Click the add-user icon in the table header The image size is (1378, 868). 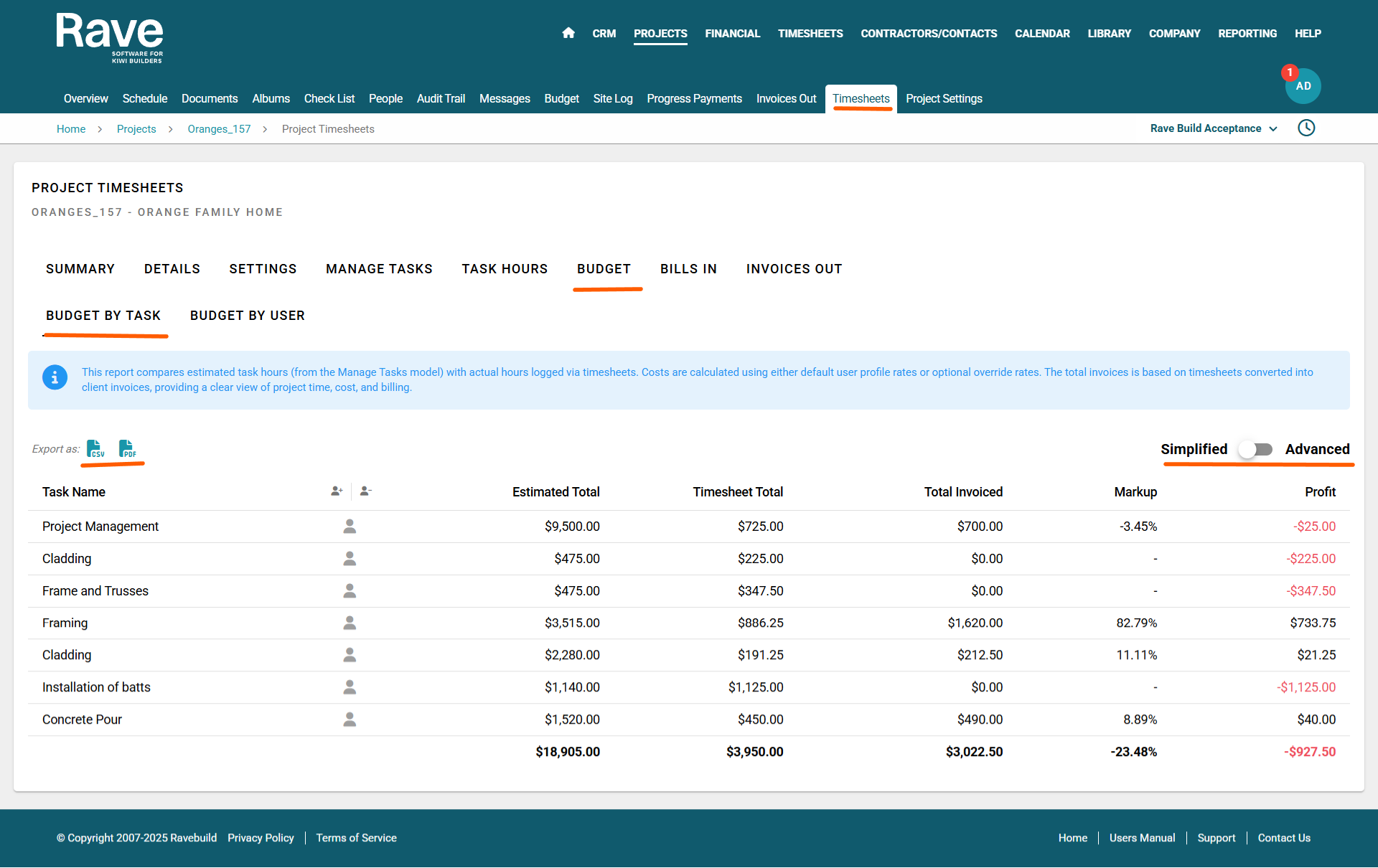337,491
